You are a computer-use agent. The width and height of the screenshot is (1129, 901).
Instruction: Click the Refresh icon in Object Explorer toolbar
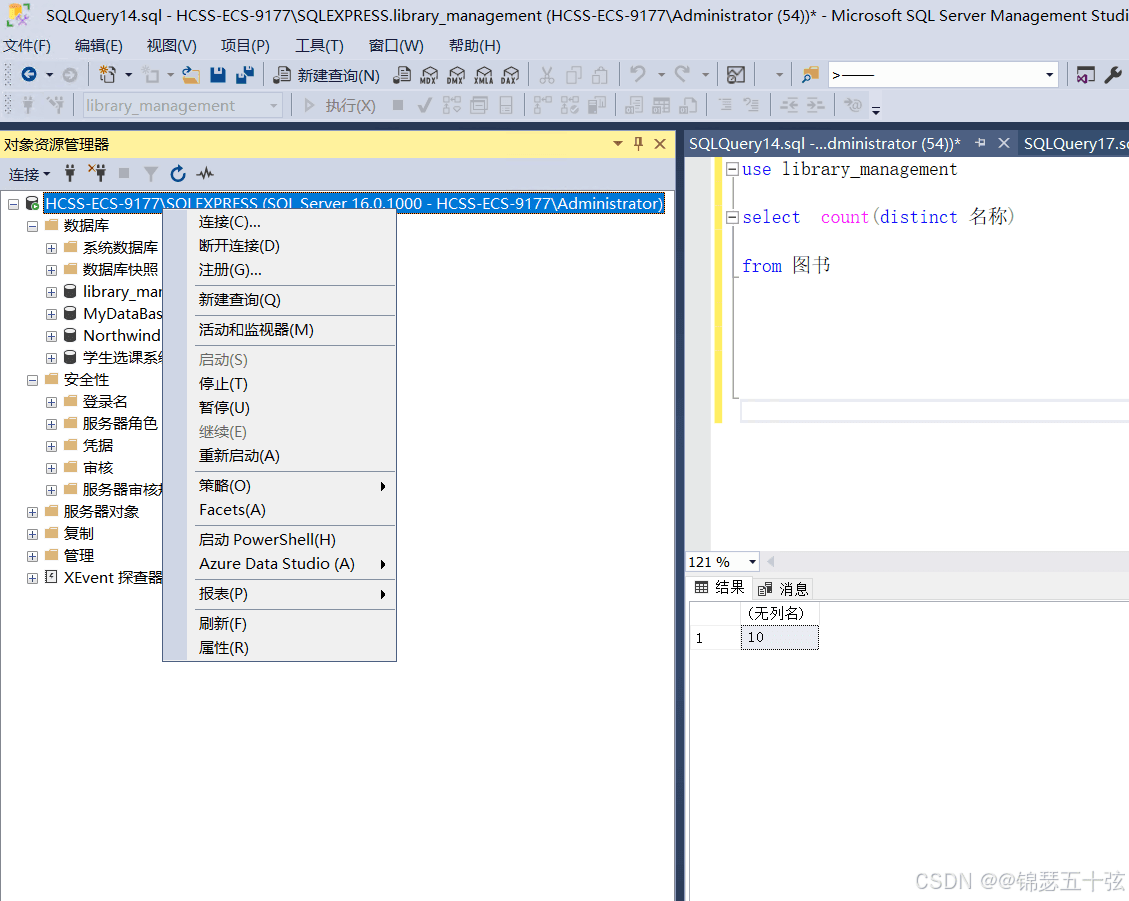178,174
